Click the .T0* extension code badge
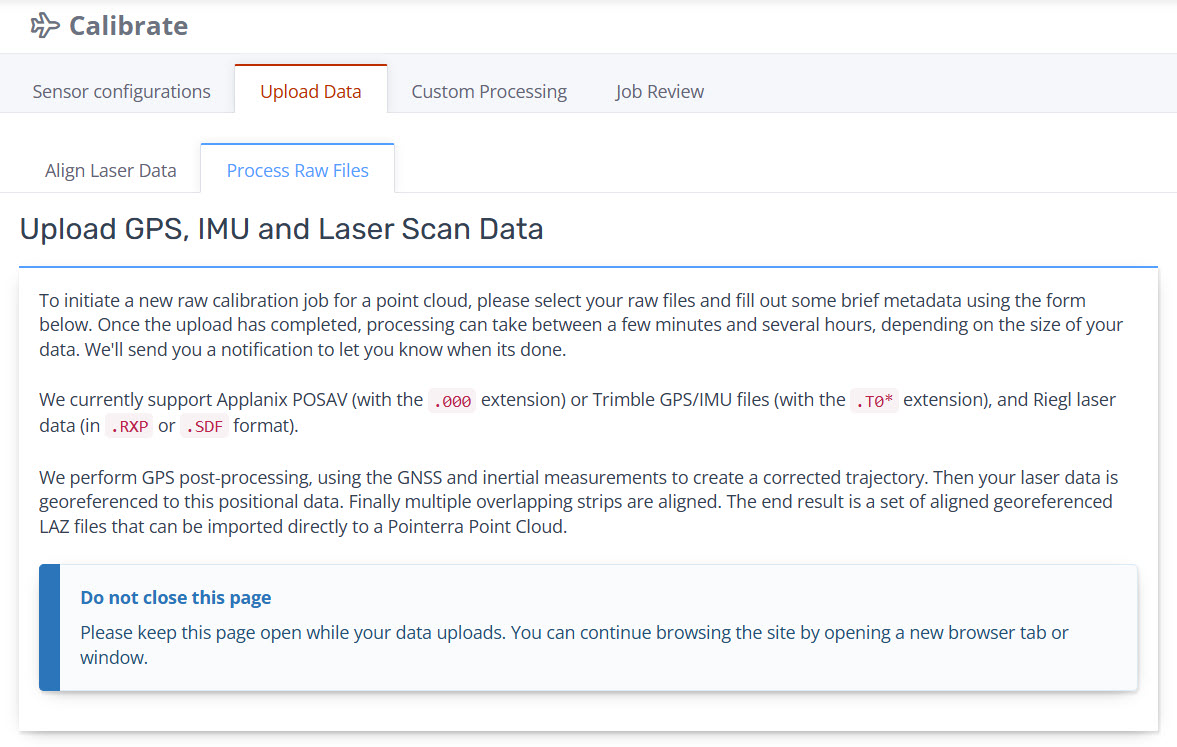Image resolution: width=1177 pixels, height=747 pixels. tap(874, 400)
